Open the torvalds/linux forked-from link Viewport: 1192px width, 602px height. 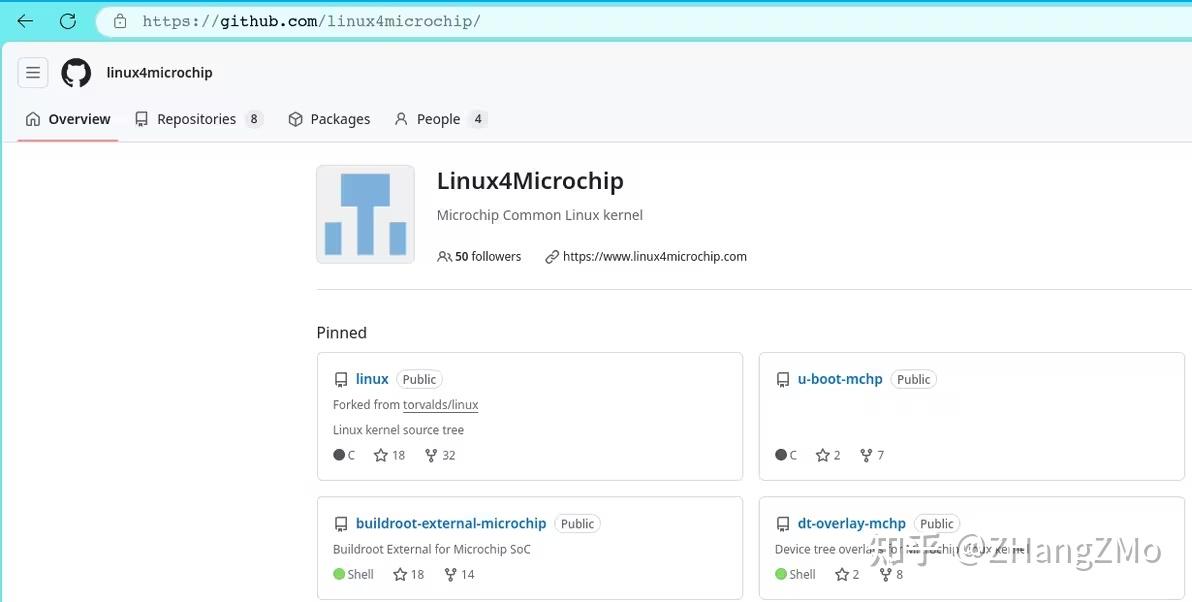(x=440, y=404)
